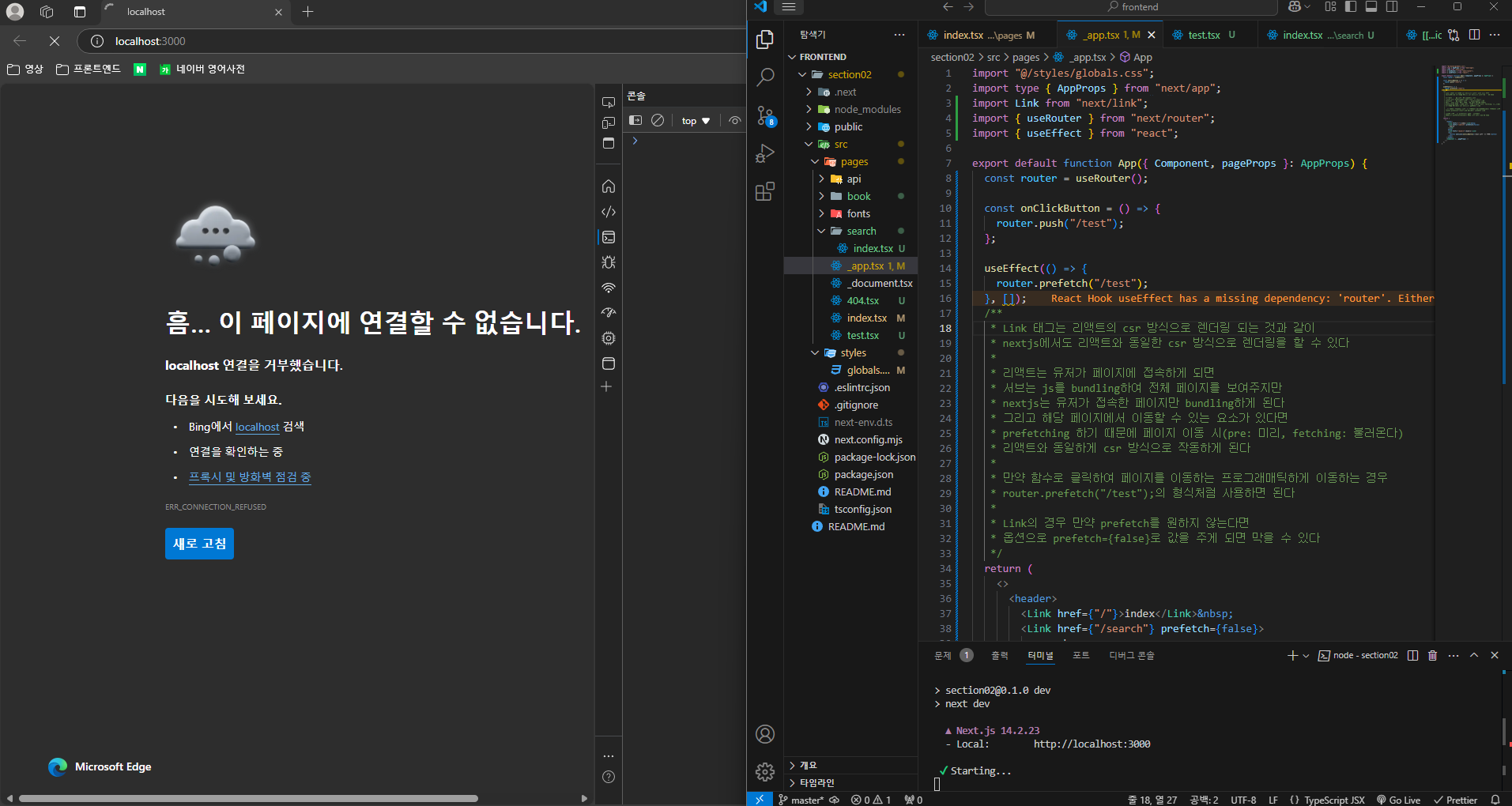Expand the 타임라인 section

850,782
